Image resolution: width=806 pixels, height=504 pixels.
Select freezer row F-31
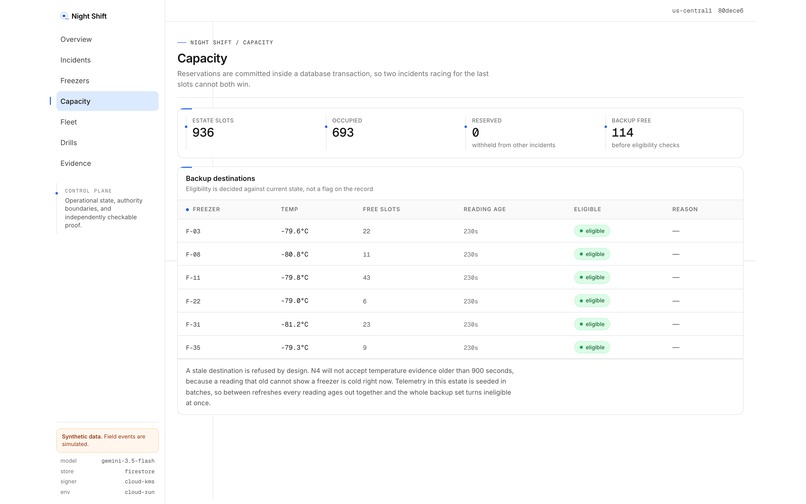click(460, 324)
